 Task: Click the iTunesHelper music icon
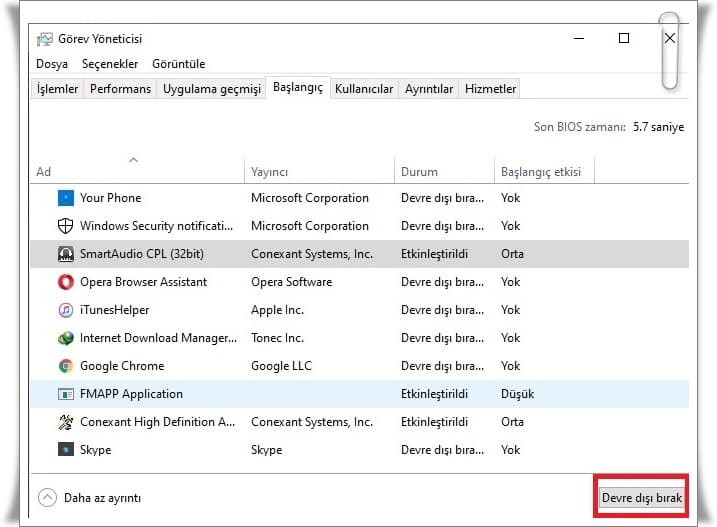coord(66,310)
